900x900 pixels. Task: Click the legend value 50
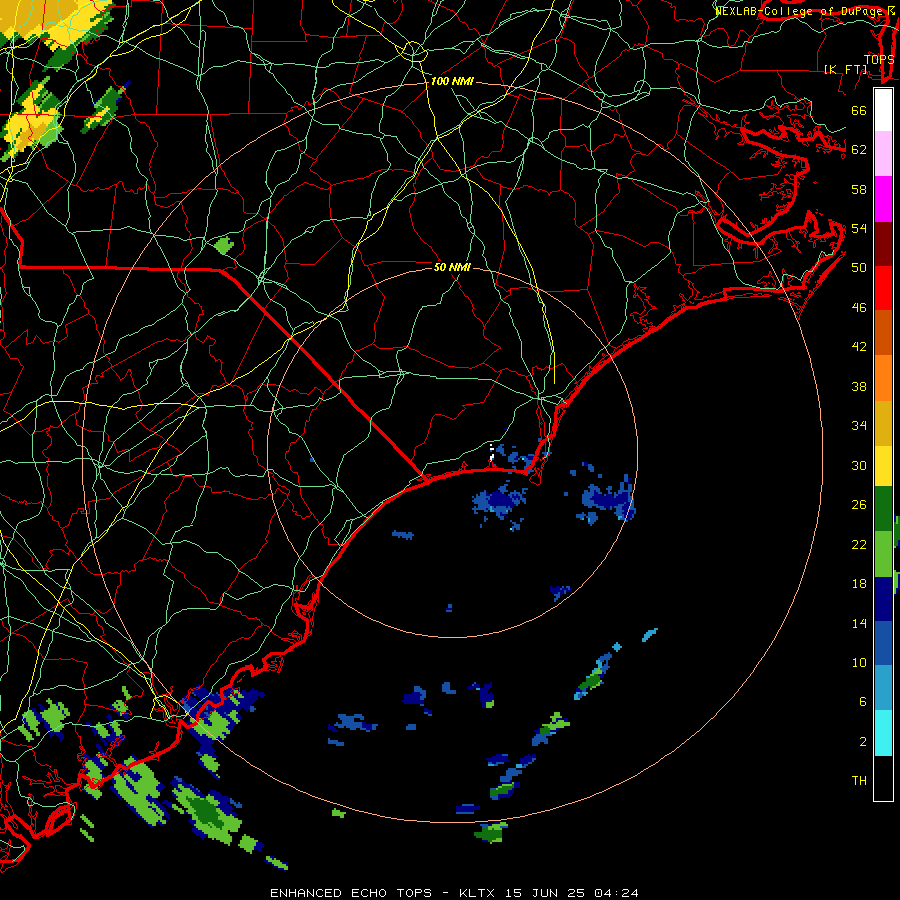tap(859, 267)
